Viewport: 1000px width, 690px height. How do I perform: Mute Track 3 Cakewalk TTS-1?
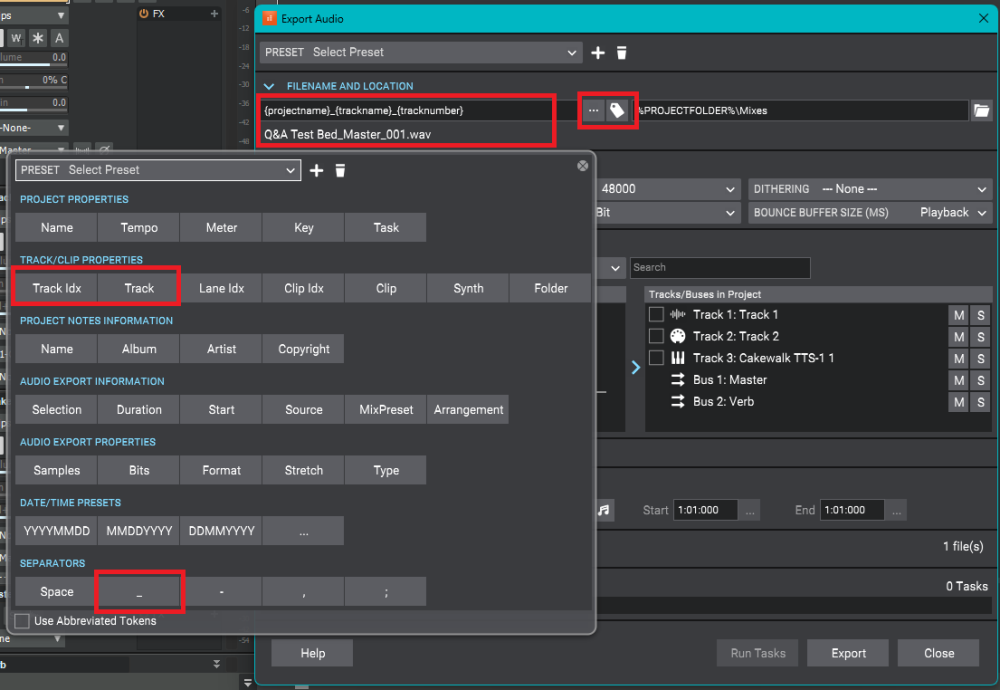959,358
